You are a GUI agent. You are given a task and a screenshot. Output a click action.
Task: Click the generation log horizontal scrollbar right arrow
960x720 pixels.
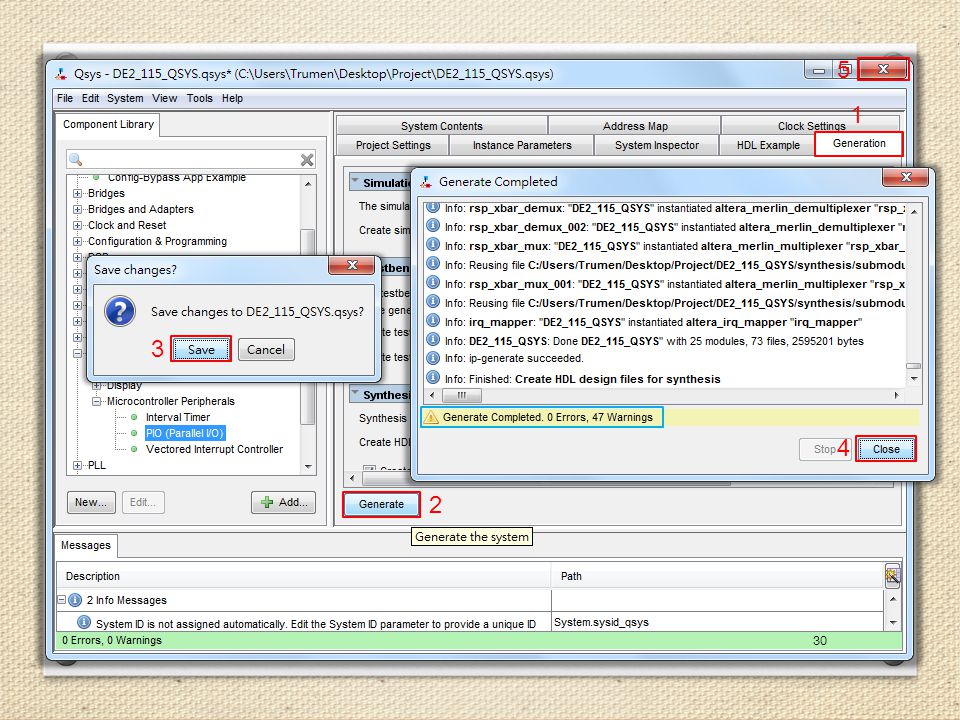[x=896, y=396]
